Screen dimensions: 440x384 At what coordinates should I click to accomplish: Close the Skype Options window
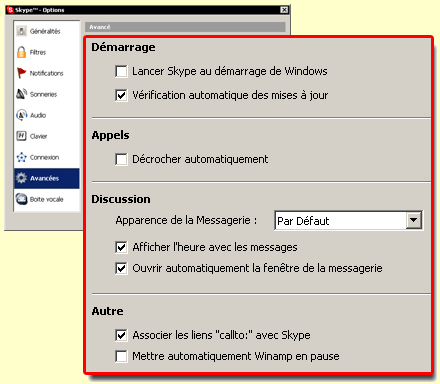click(284, 10)
